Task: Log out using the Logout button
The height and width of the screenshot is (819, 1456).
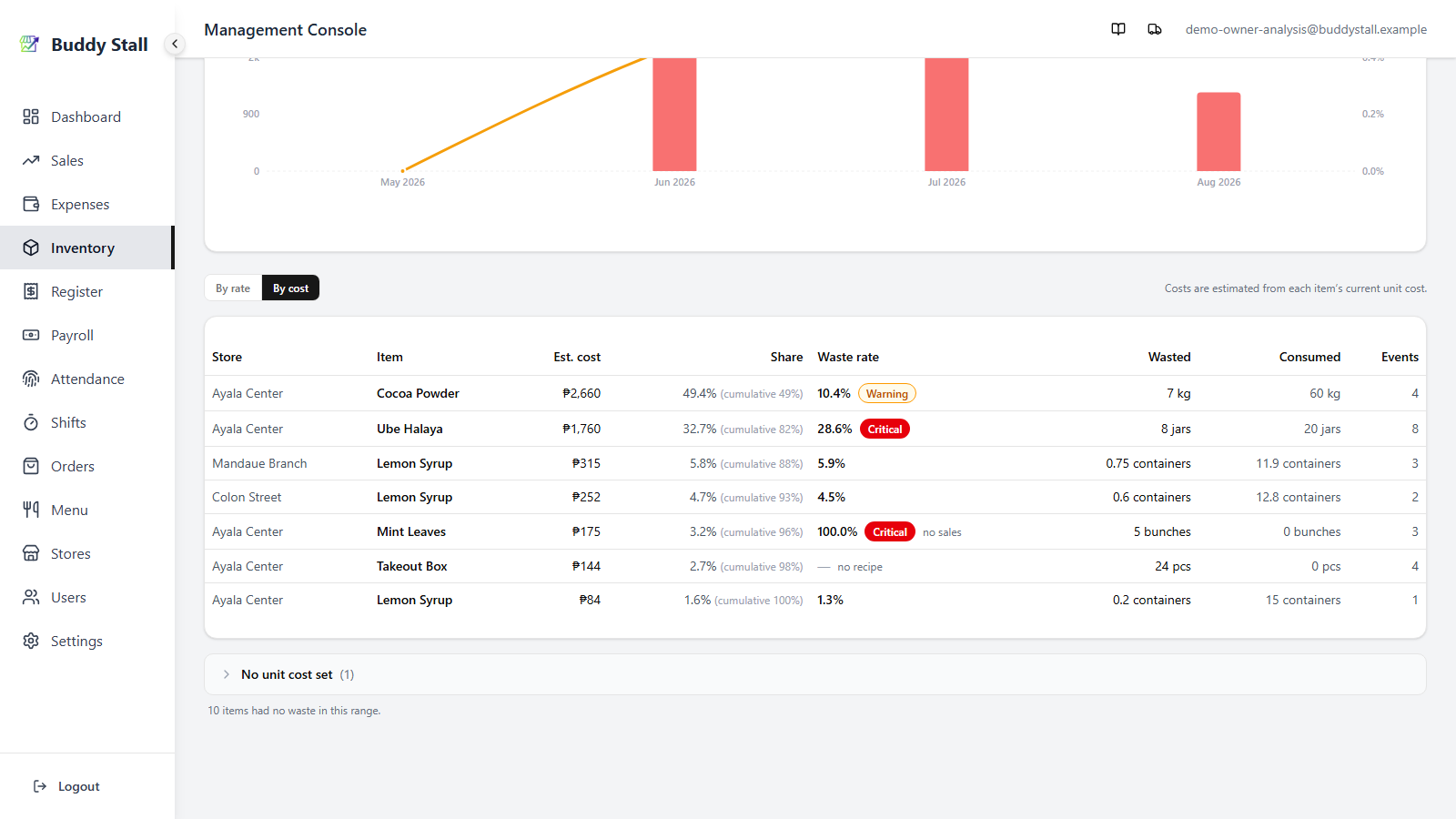Action: click(x=66, y=786)
